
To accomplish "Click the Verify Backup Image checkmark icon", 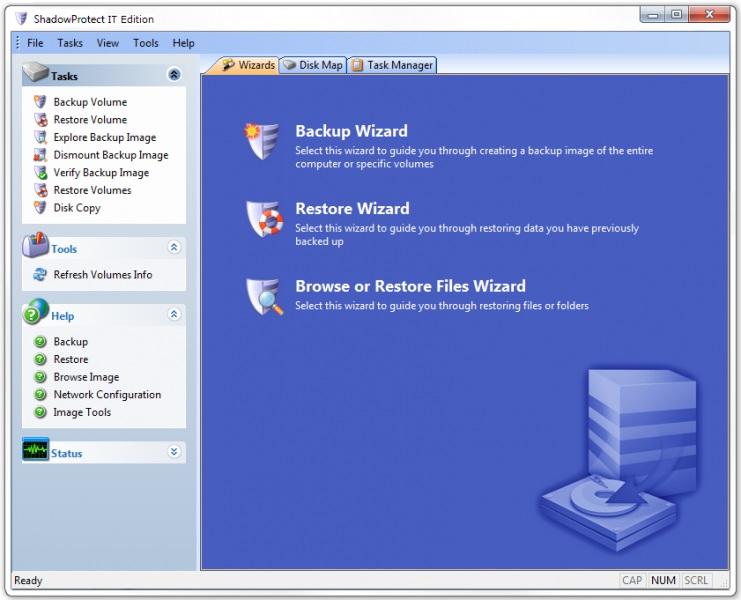I will 40,172.
